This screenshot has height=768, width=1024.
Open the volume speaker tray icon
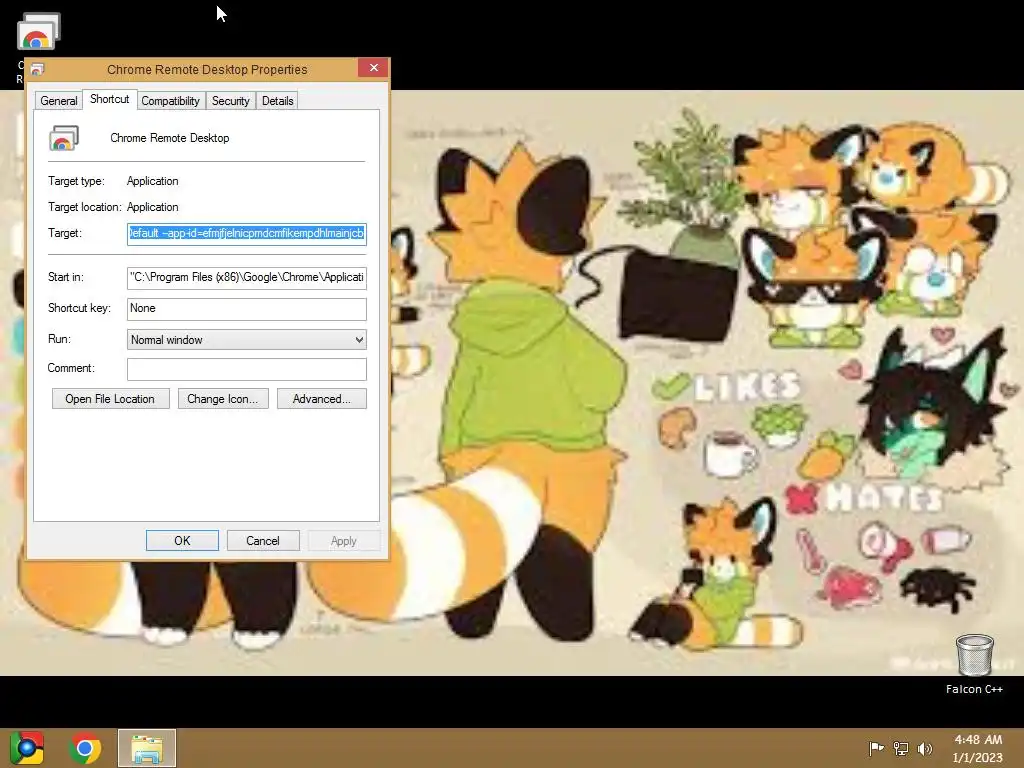tap(925, 748)
